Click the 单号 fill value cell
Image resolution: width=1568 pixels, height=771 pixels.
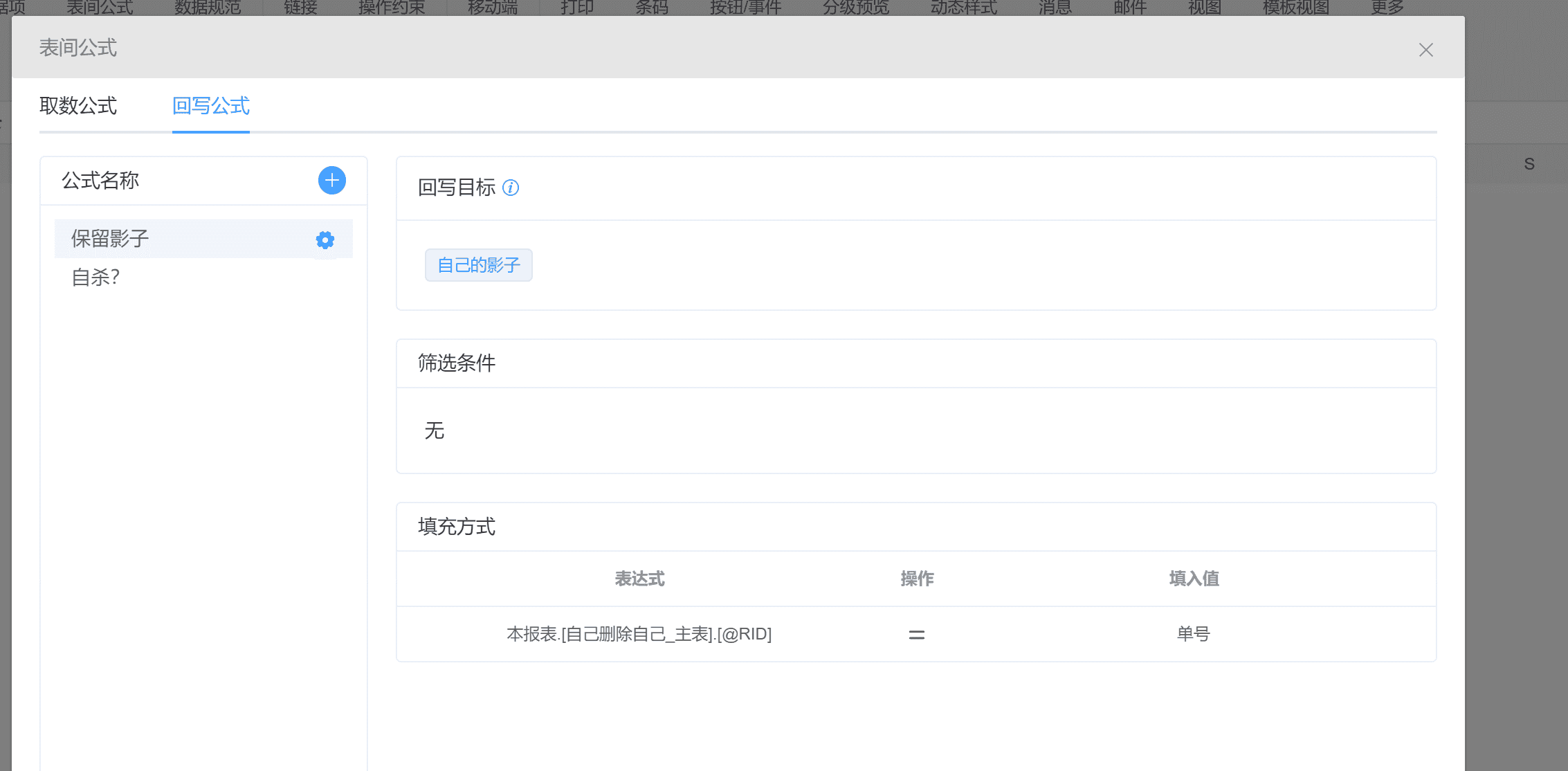[x=1194, y=634]
